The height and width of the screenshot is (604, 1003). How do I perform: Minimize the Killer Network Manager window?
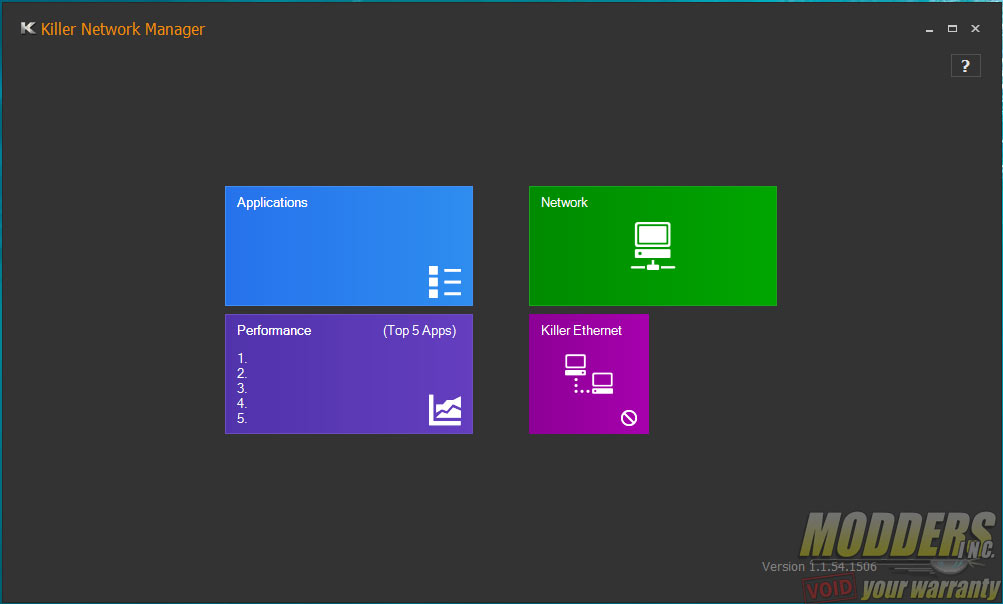[x=929, y=29]
